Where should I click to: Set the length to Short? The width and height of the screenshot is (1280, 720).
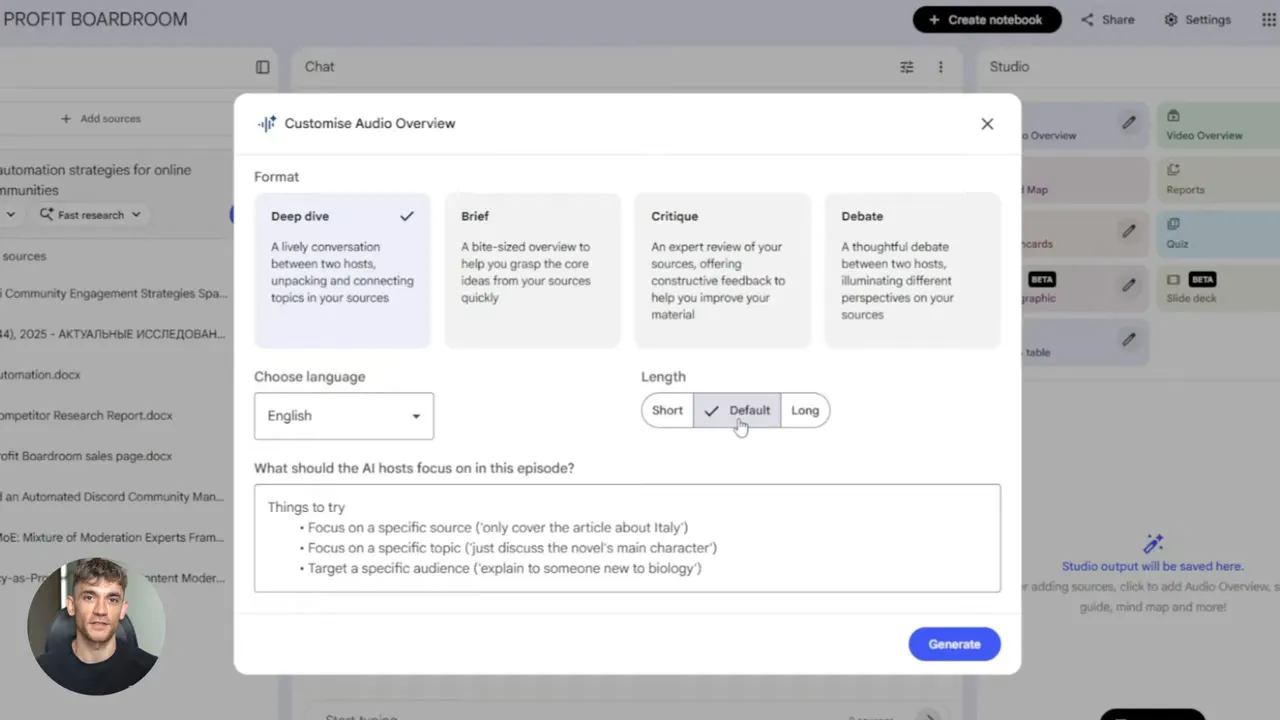(667, 410)
